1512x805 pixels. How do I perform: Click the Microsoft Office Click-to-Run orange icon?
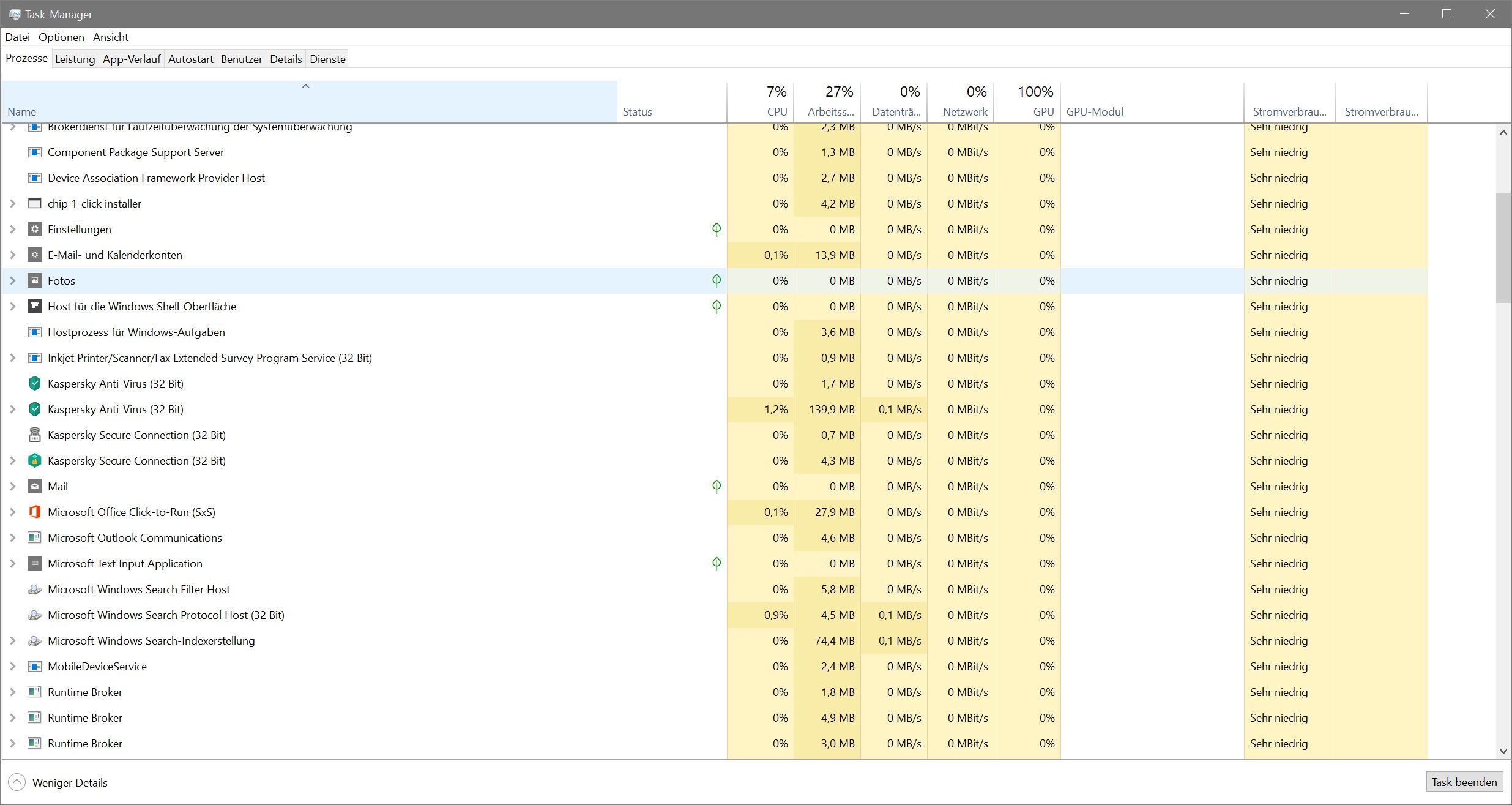tap(35, 512)
